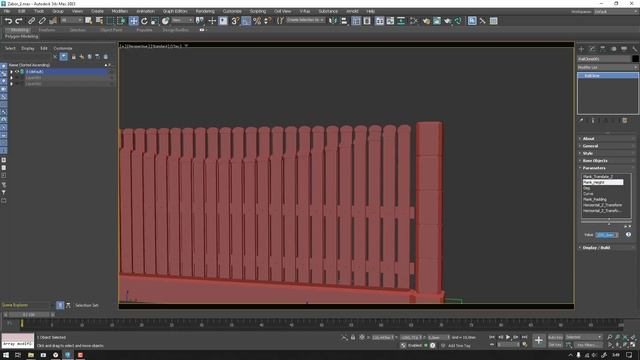Image resolution: width=640 pixels, height=360 pixels.
Task: Open the reference coordinate system dropdown
Action: 182,20
